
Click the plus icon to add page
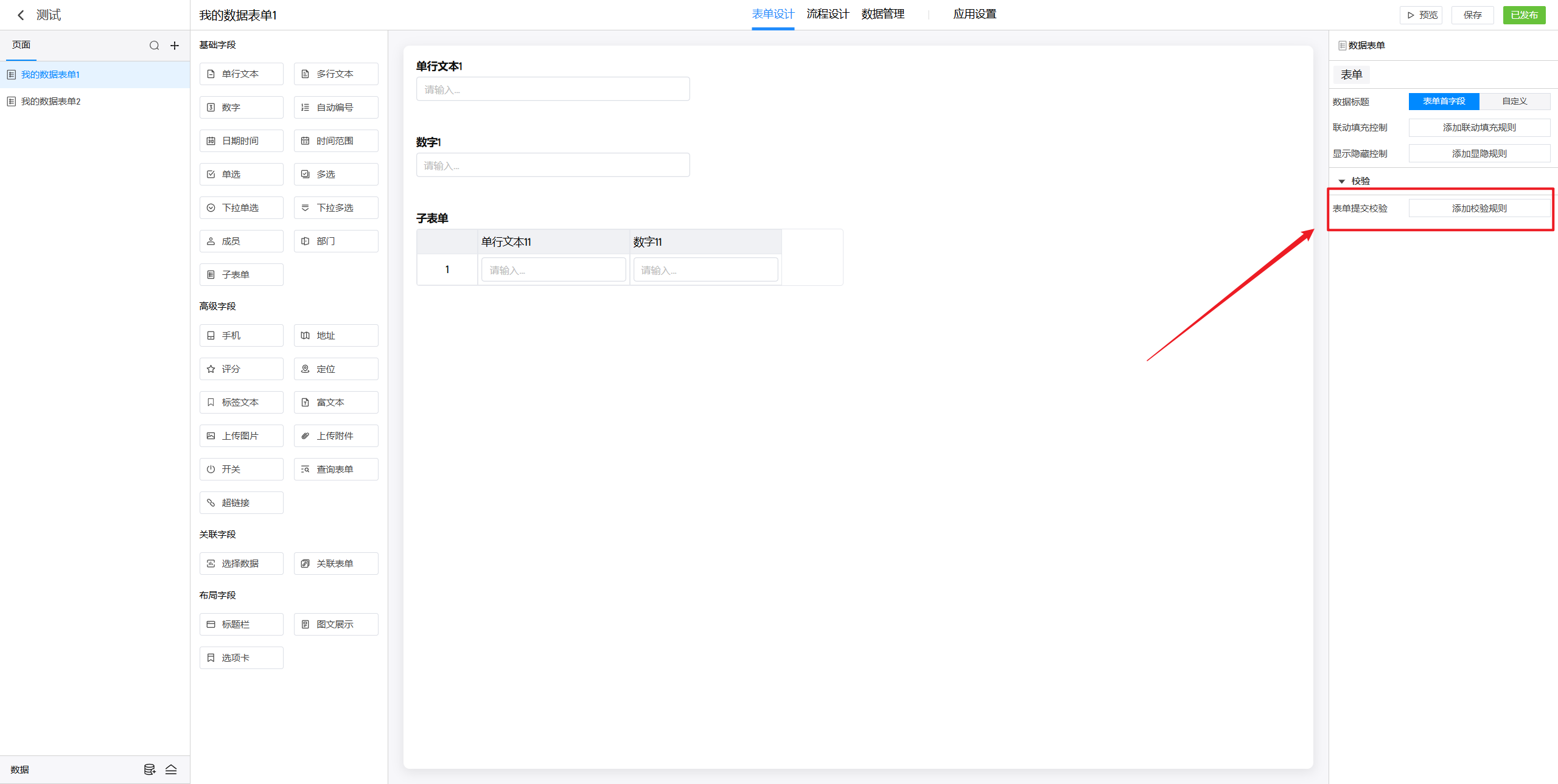[175, 46]
